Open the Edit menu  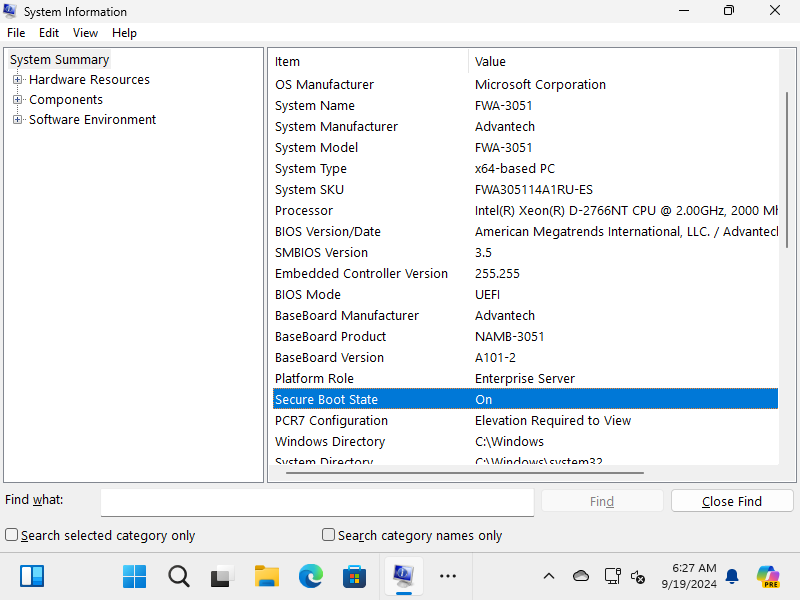[49, 33]
